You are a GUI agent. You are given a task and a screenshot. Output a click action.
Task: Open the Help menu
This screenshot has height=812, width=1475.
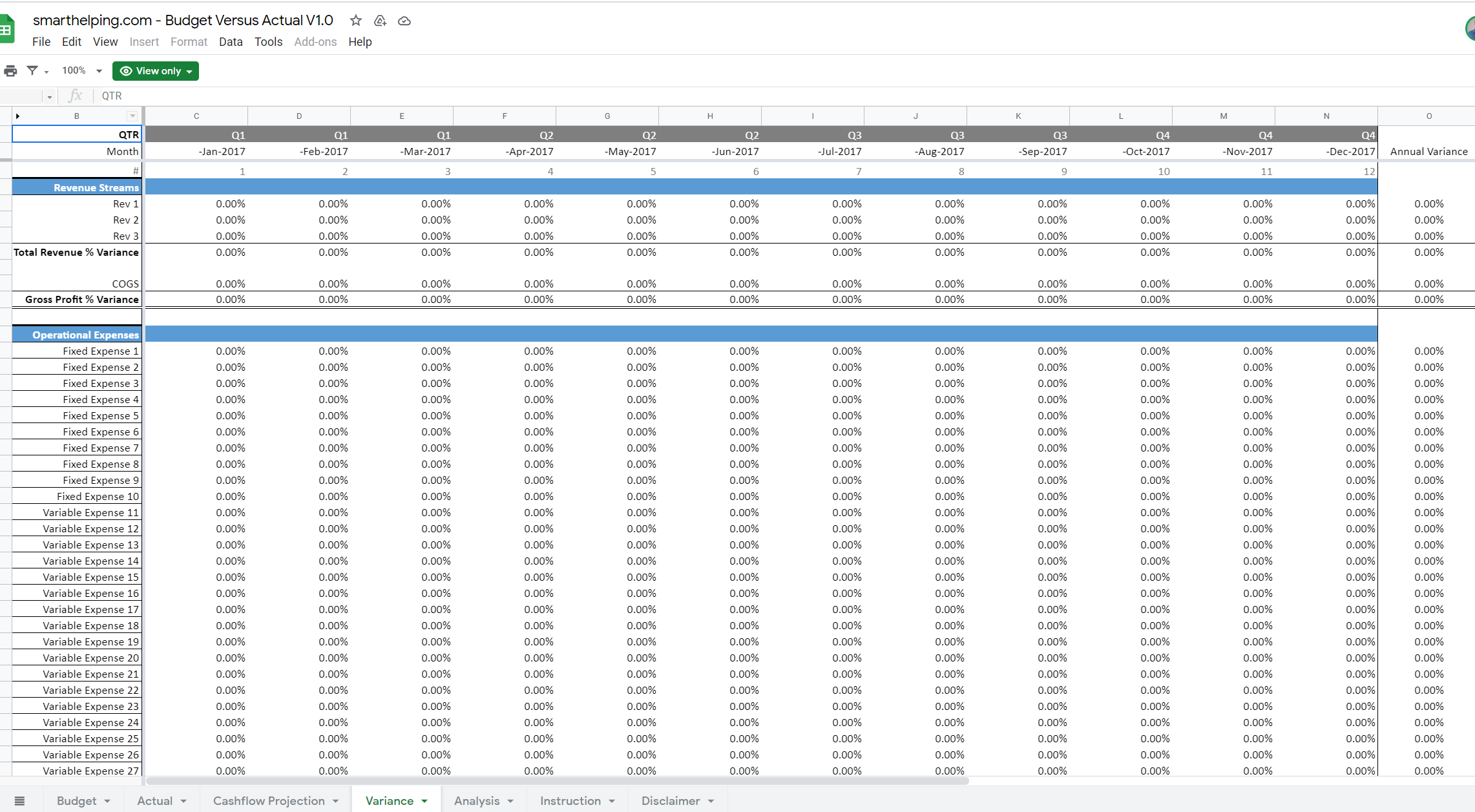click(360, 42)
